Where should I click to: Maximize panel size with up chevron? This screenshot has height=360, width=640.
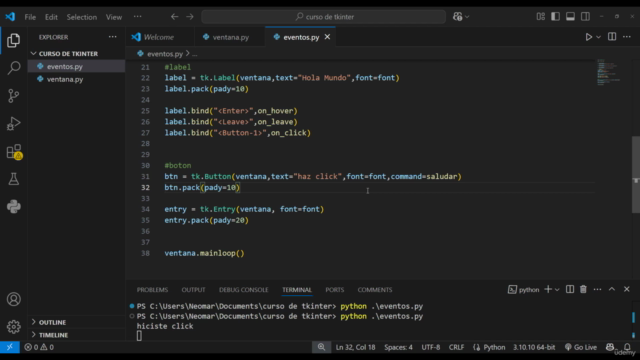(x=612, y=289)
